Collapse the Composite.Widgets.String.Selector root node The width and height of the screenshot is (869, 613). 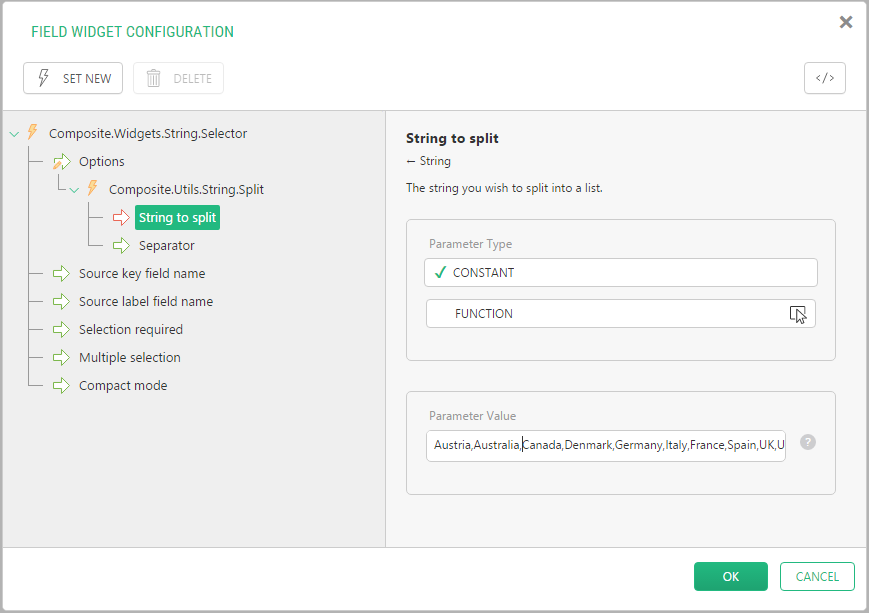[x=14, y=134]
